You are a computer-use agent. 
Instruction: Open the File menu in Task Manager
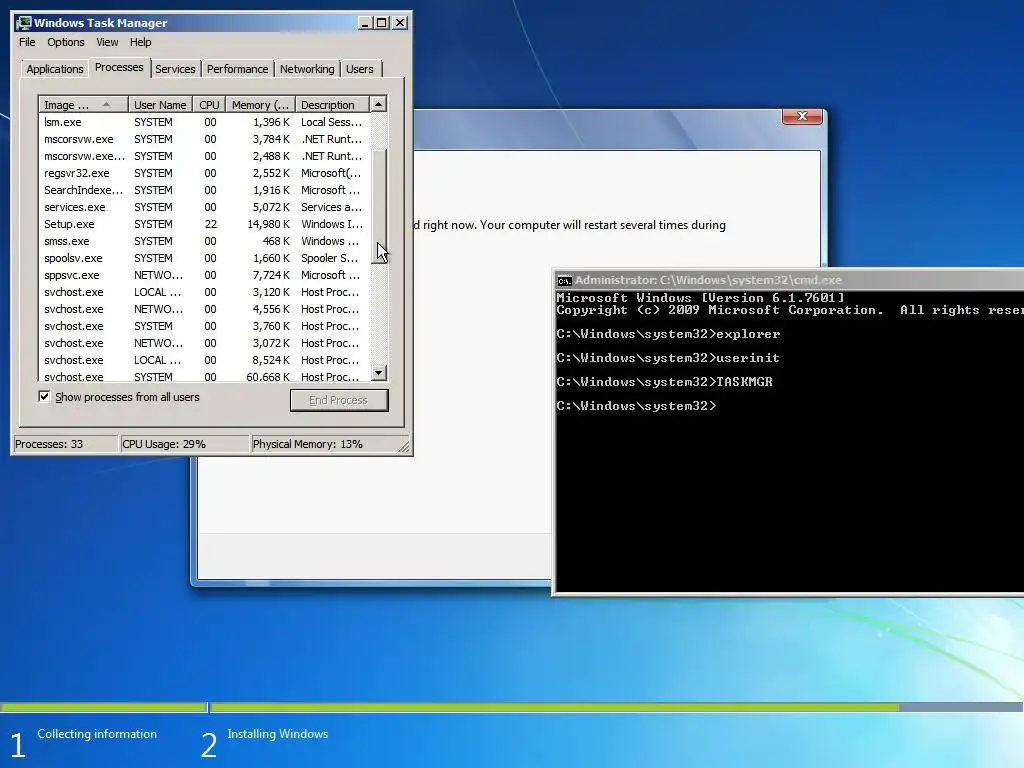(x=27, y=42)
